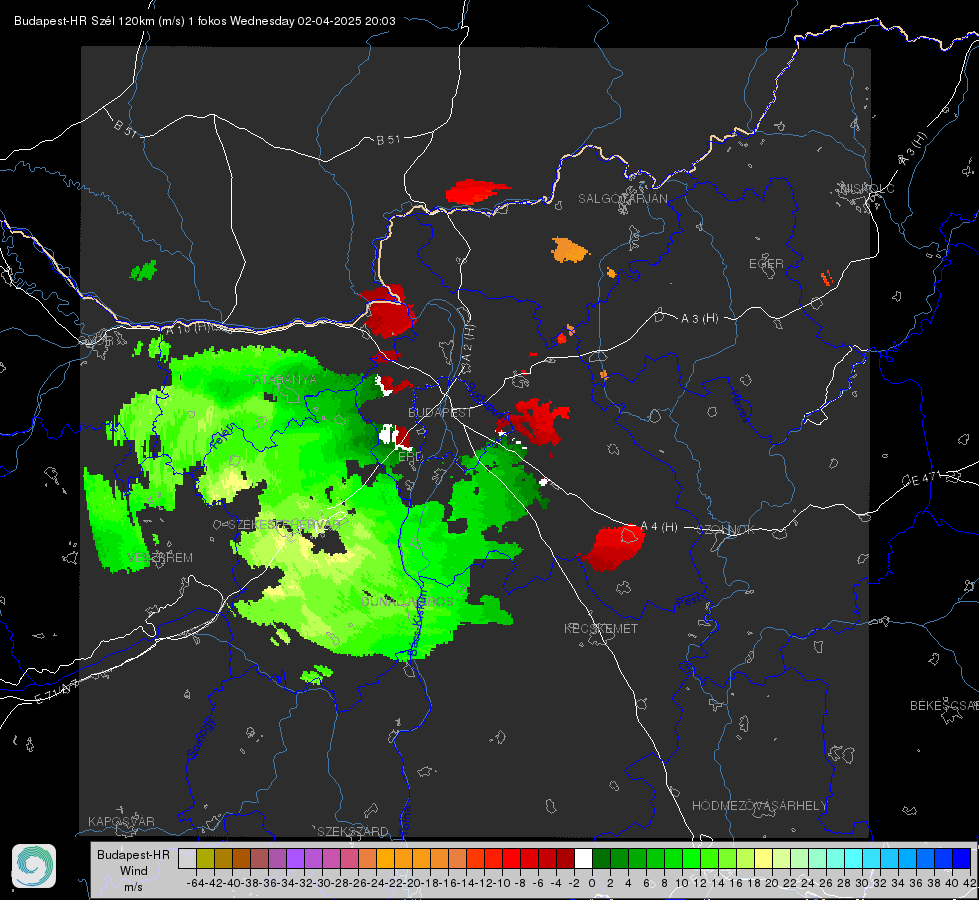
Task: Click the EGER city label
Action: (x=766, y=264)
